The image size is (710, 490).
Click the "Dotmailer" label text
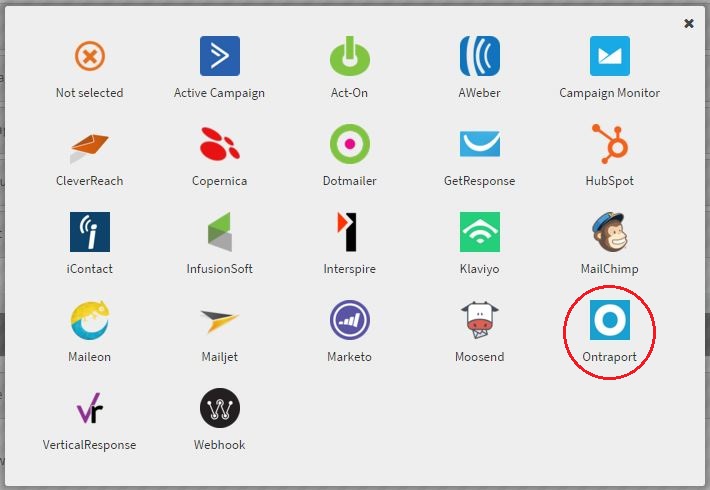click(x=350, y=181)
